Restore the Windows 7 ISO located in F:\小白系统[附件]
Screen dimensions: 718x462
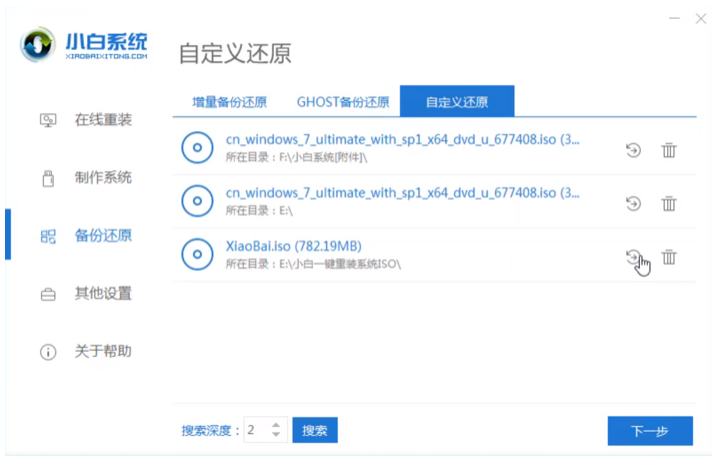(x=633, y=150)
